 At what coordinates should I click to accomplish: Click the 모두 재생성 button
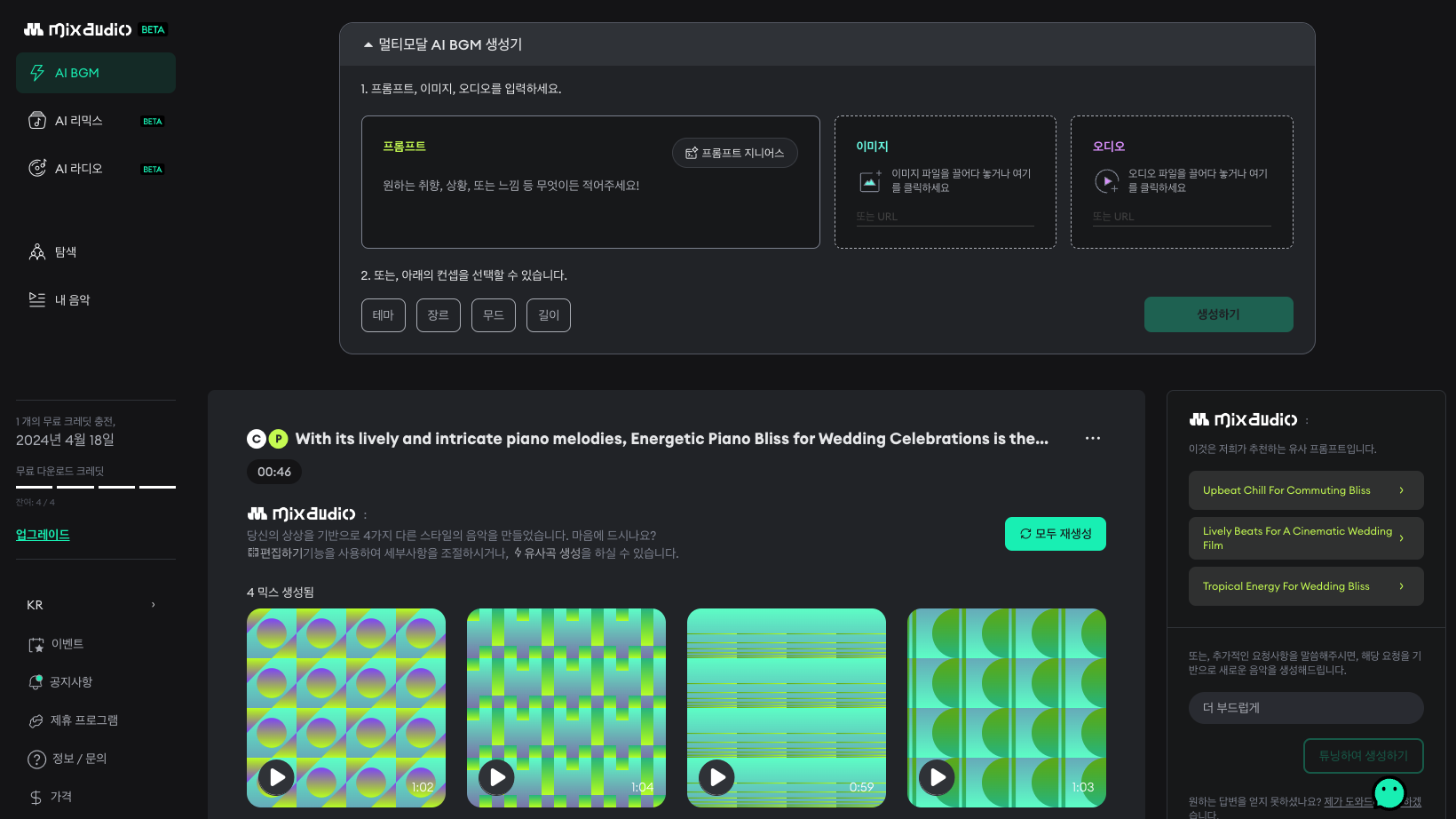(x=1055, y=534)
